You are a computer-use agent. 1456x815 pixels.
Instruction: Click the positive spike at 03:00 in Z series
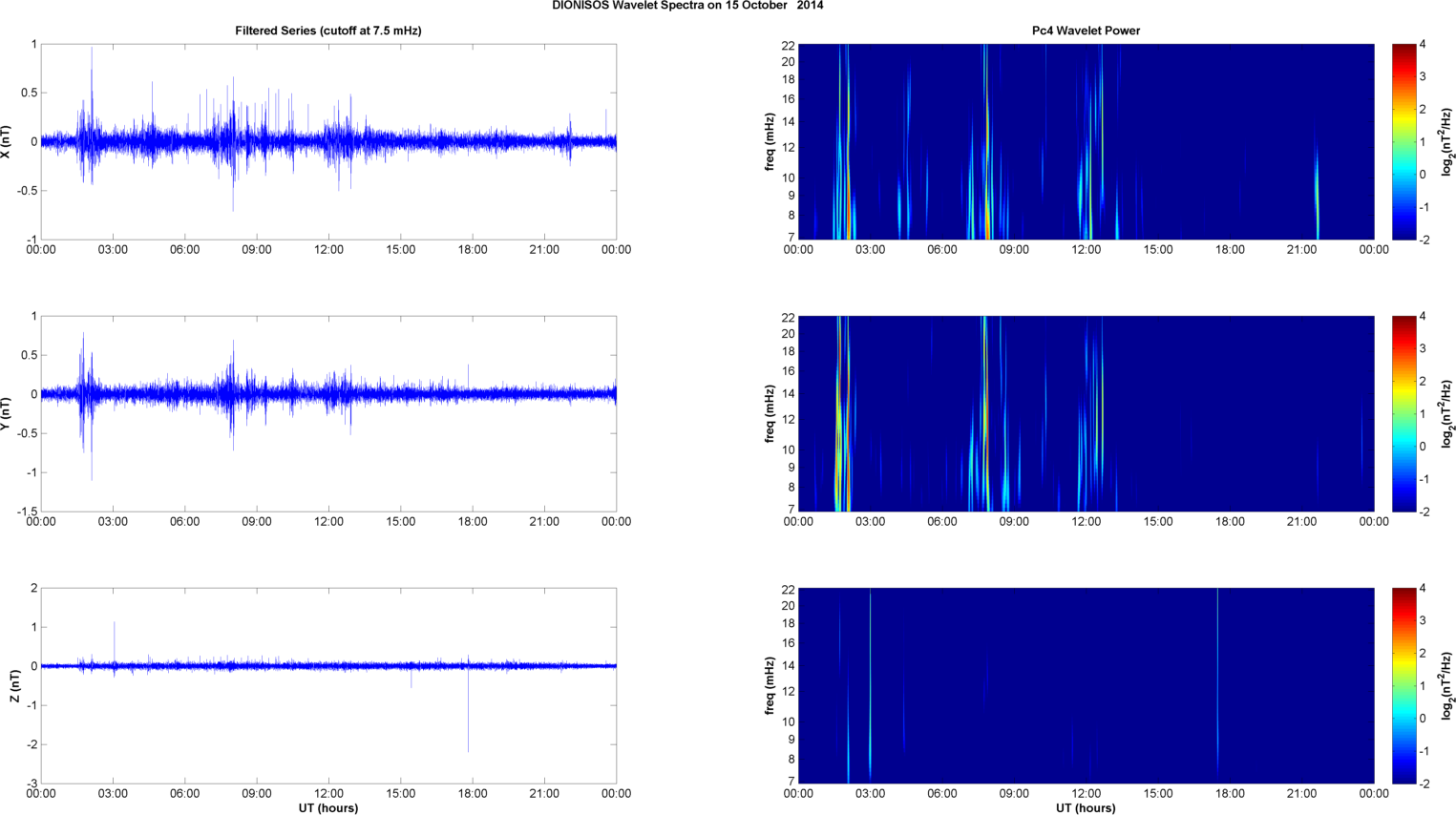[x=115, y=642]
